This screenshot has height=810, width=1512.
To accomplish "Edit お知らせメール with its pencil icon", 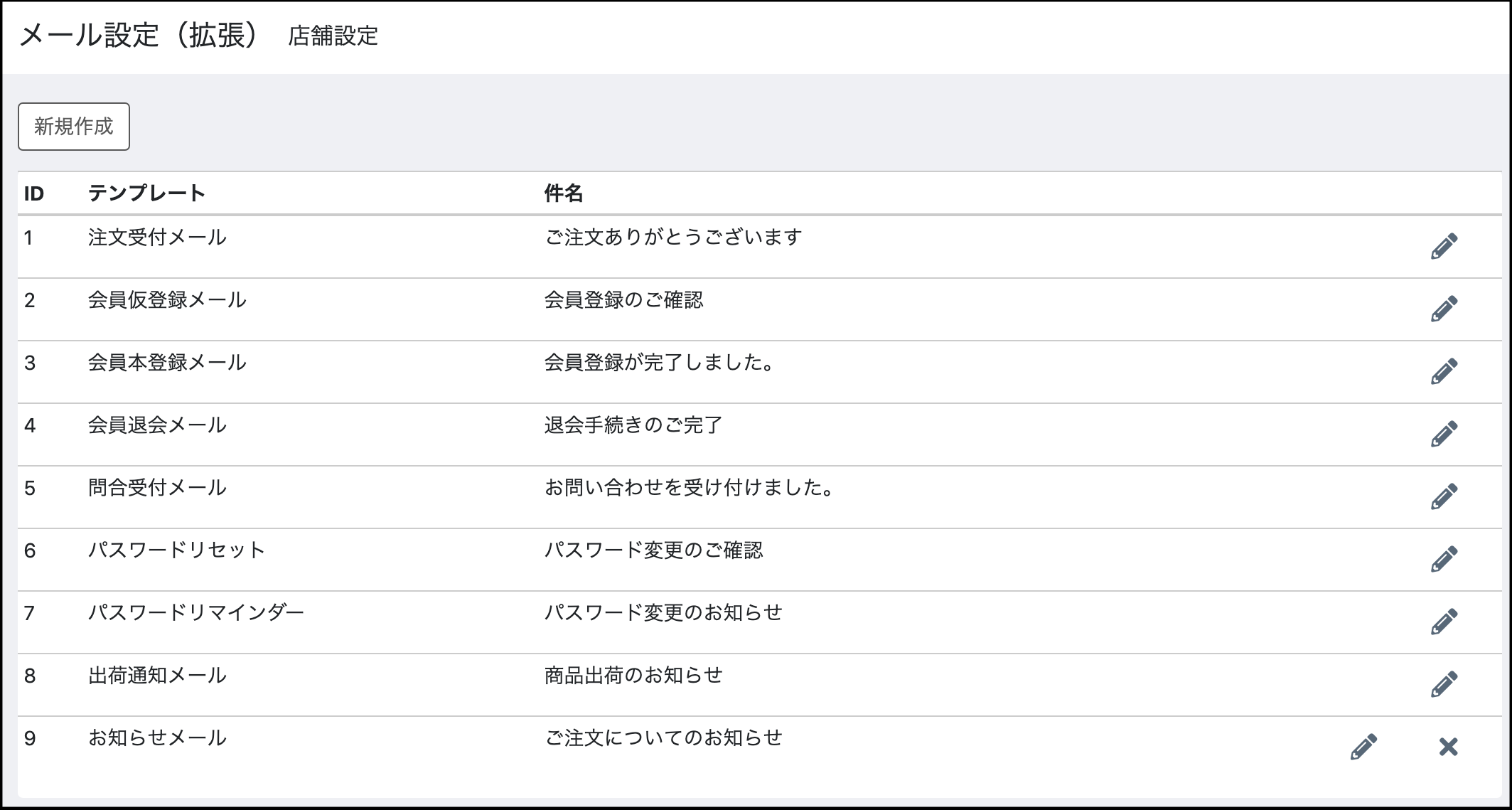I will click(1363, 747).
